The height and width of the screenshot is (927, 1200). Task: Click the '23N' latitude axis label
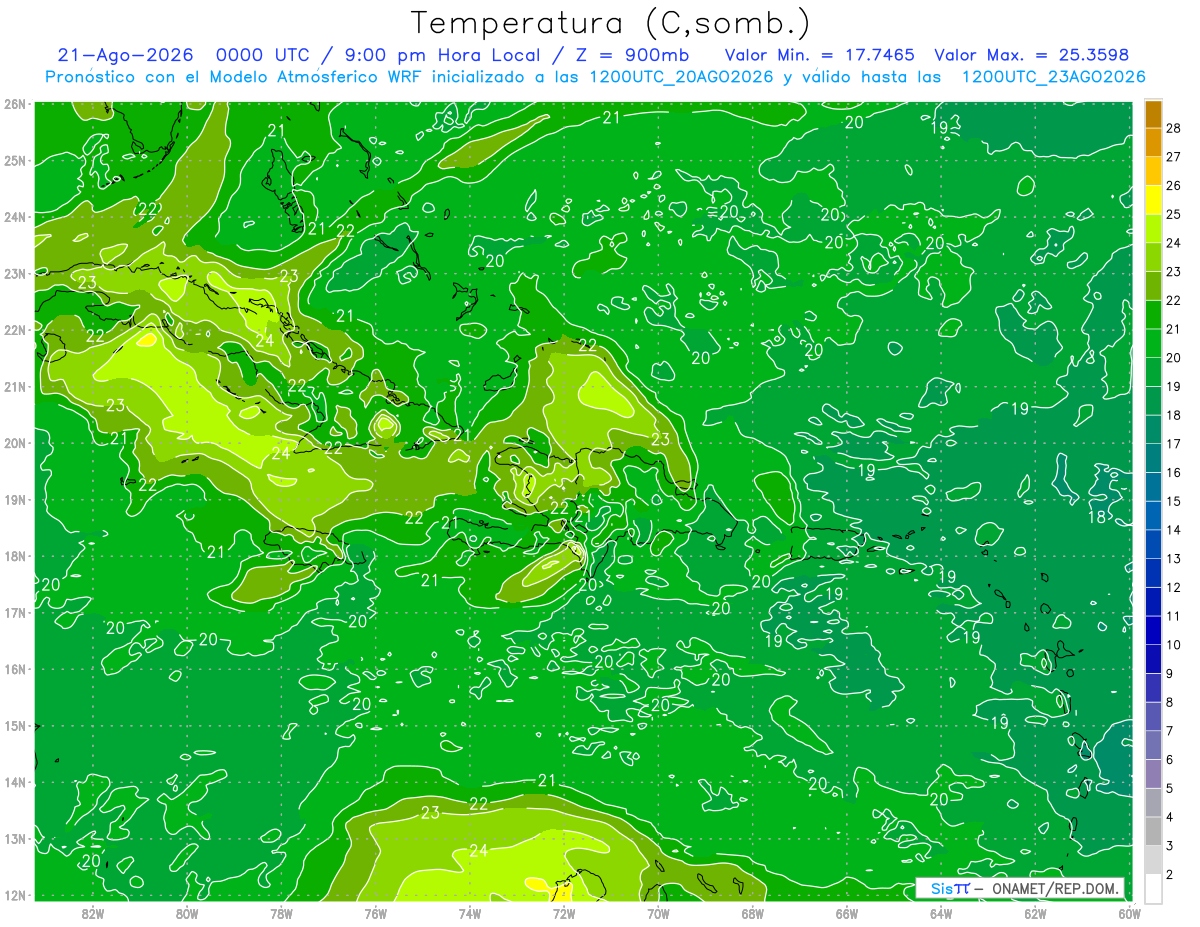pyautogui.click(x=15, y=273)
